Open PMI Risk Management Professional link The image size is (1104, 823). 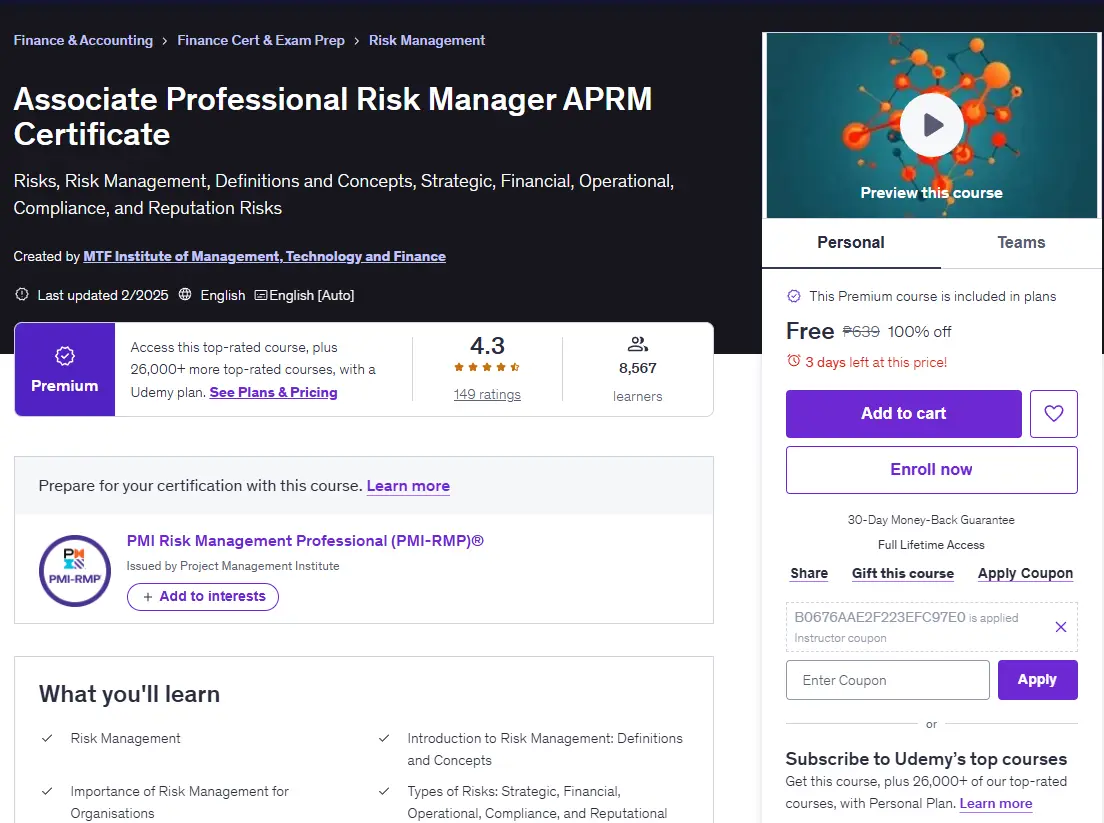click(x=305, y=541)
